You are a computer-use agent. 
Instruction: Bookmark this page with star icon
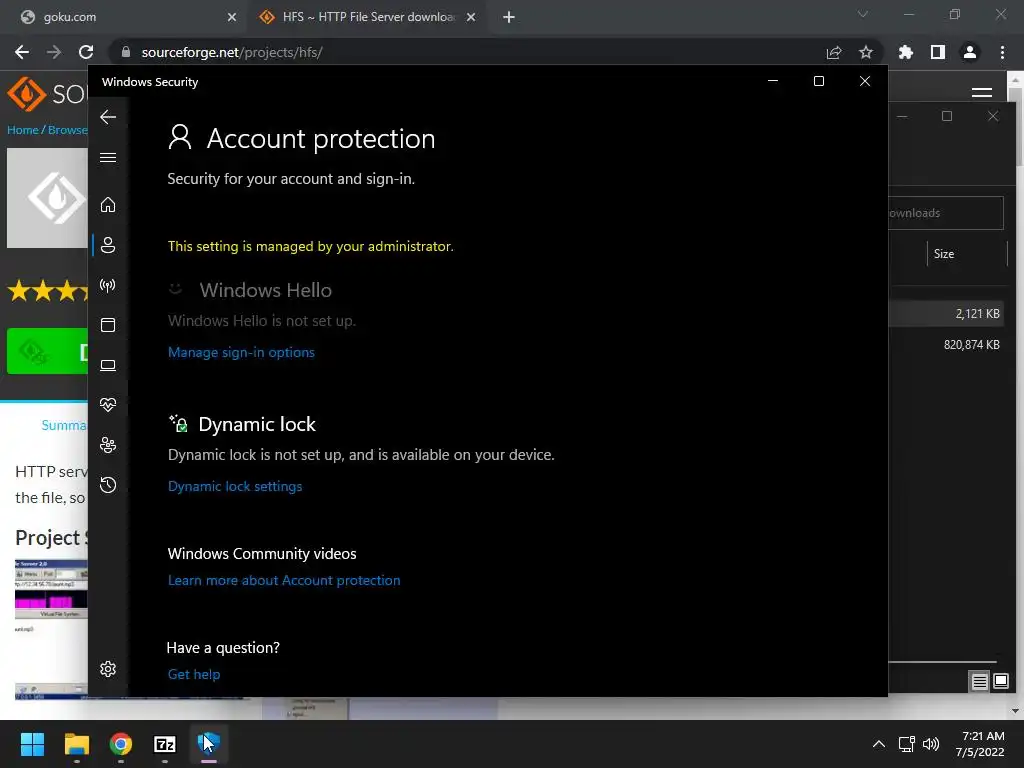[865, 52]
